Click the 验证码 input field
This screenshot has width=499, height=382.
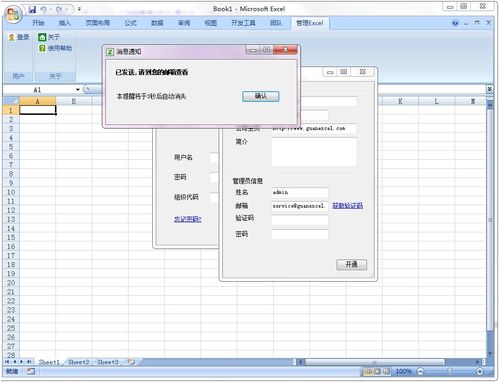click(x=300, y=220)
